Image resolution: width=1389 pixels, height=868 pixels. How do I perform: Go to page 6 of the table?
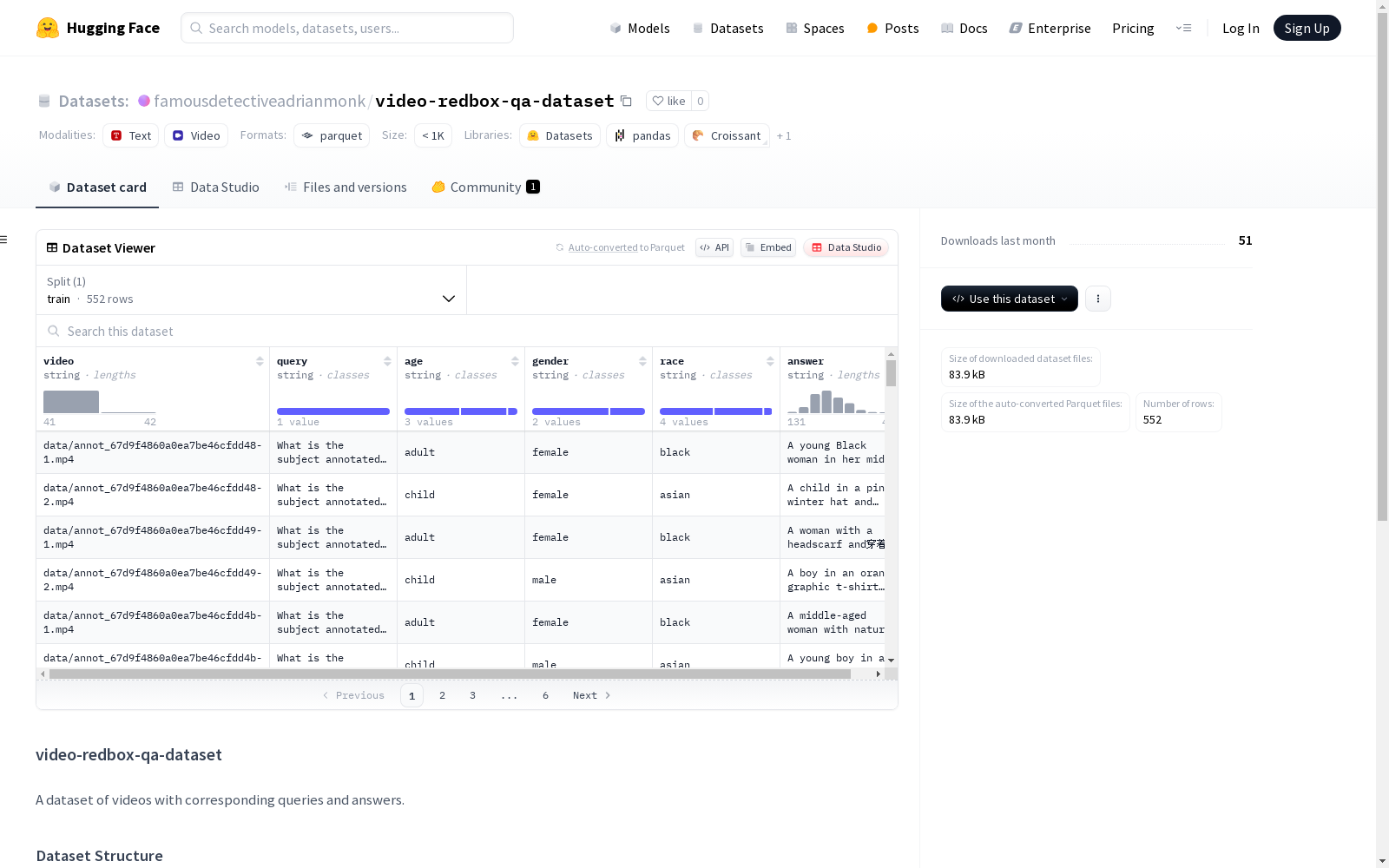point(545,695)
